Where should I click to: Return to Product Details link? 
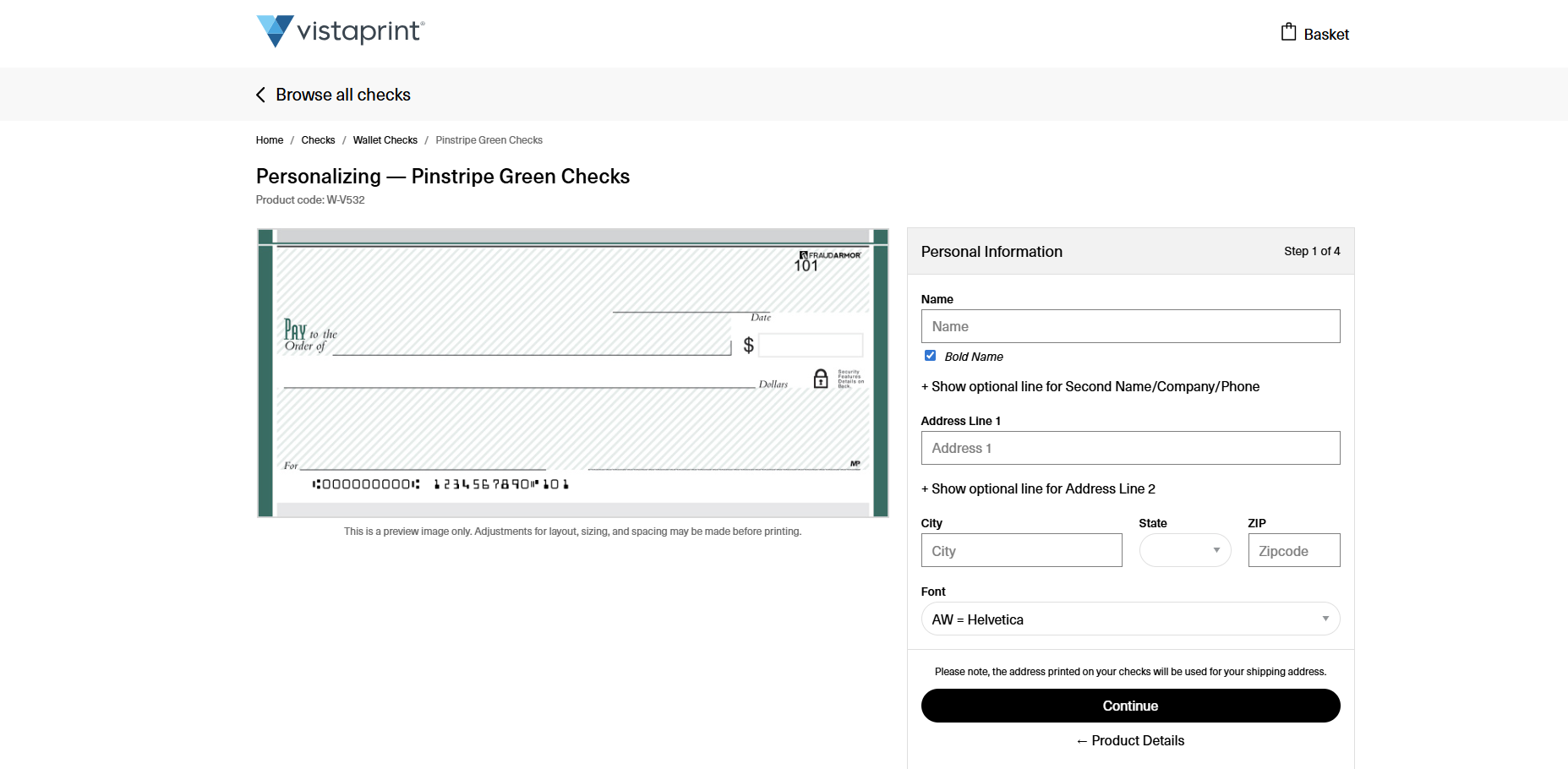tap(1130, 740)
